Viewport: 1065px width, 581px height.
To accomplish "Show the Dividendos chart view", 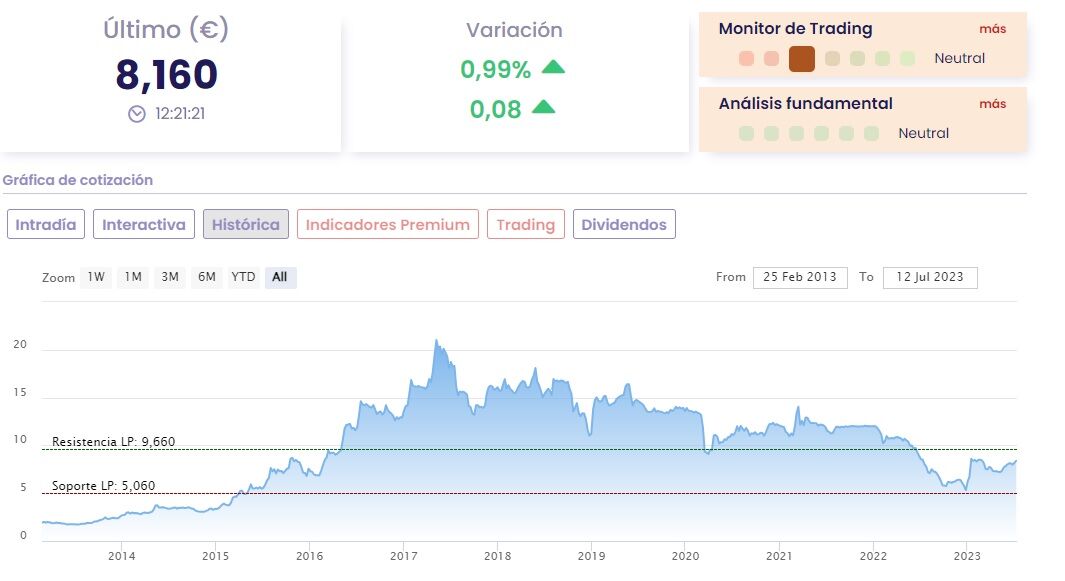I will [x=624, y=224].
